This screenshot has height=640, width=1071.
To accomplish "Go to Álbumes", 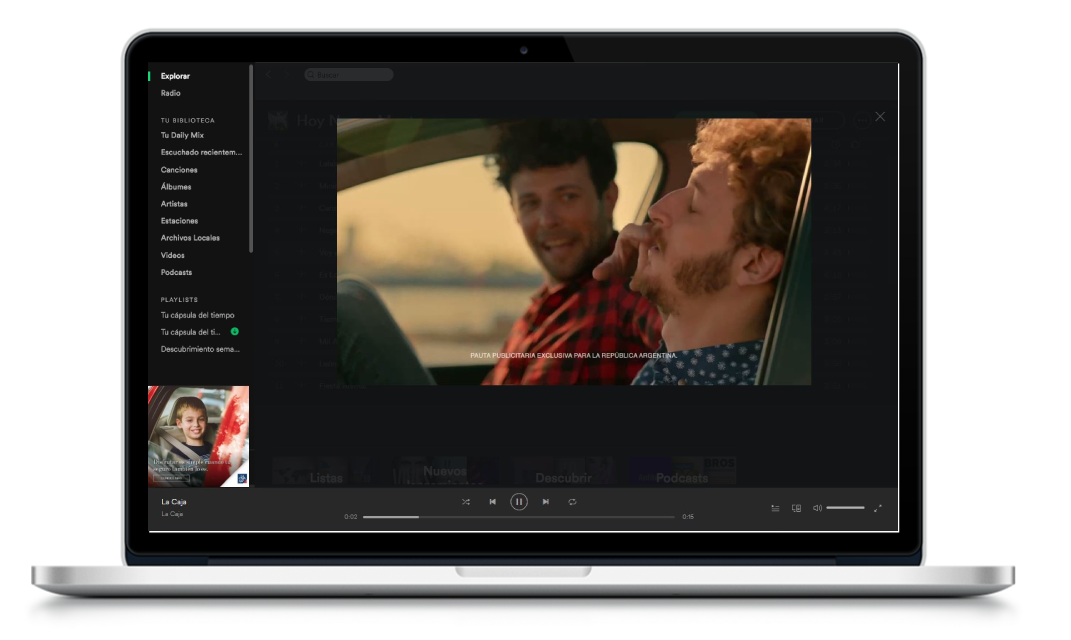I will (176, 187).
